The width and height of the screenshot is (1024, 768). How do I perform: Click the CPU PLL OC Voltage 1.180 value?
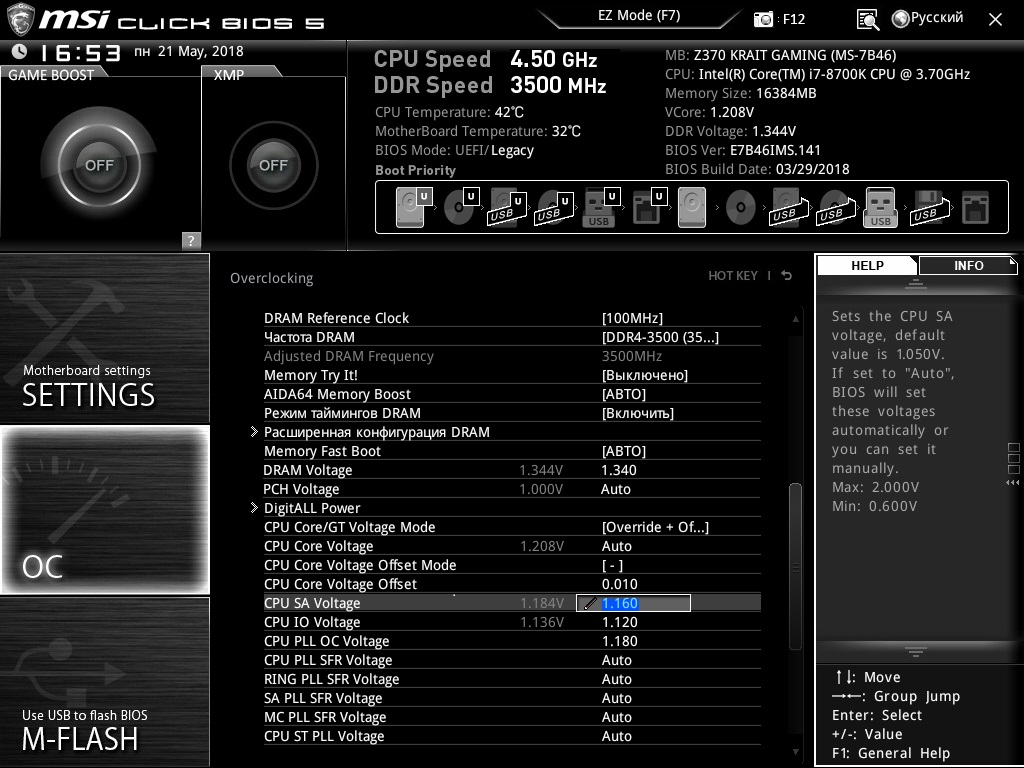(619, 641)
